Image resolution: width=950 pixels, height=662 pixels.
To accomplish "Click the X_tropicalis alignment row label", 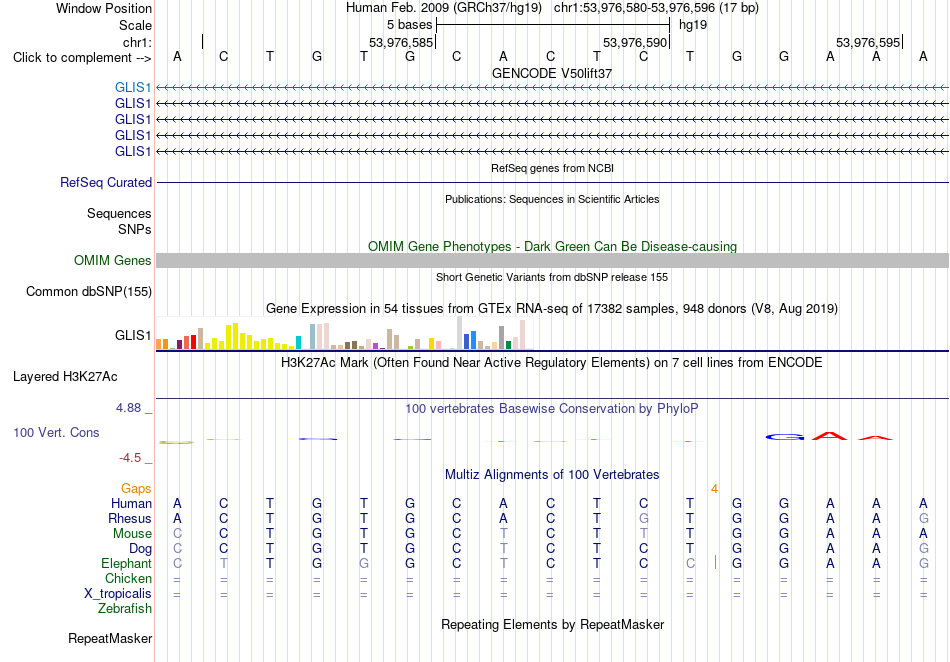I will tap(118, 594).
